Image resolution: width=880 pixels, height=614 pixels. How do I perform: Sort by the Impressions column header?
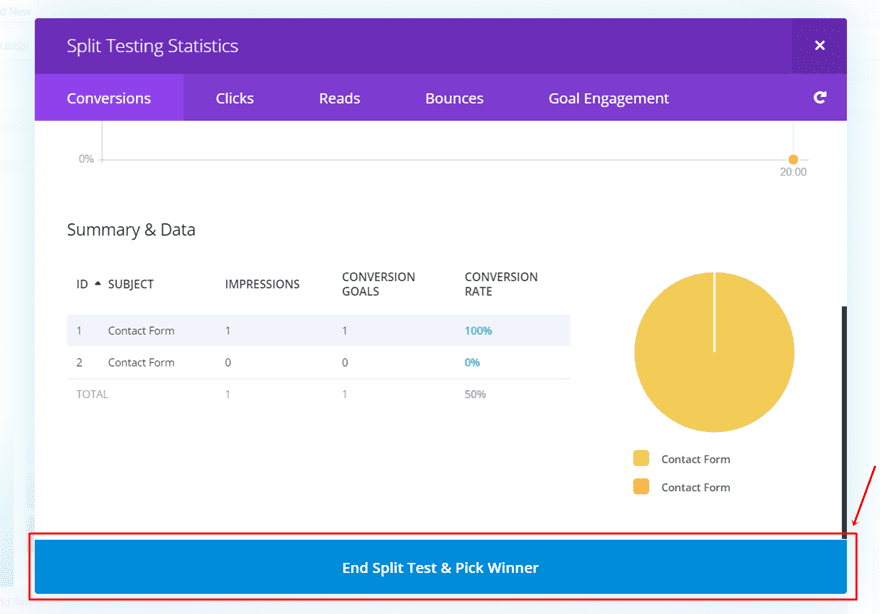coord(262,284)
